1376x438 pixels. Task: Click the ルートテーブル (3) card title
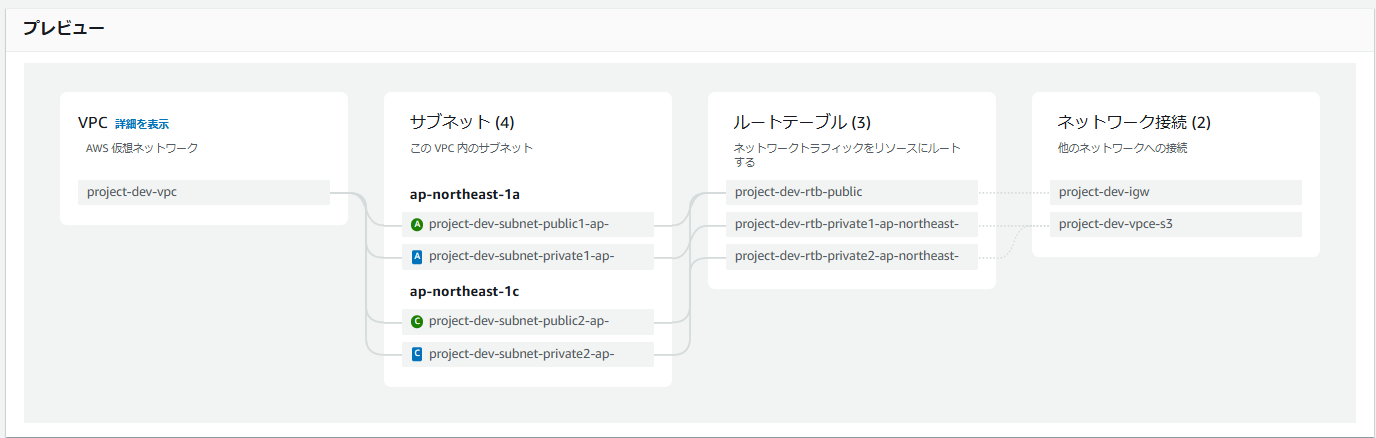pos(802,123)
